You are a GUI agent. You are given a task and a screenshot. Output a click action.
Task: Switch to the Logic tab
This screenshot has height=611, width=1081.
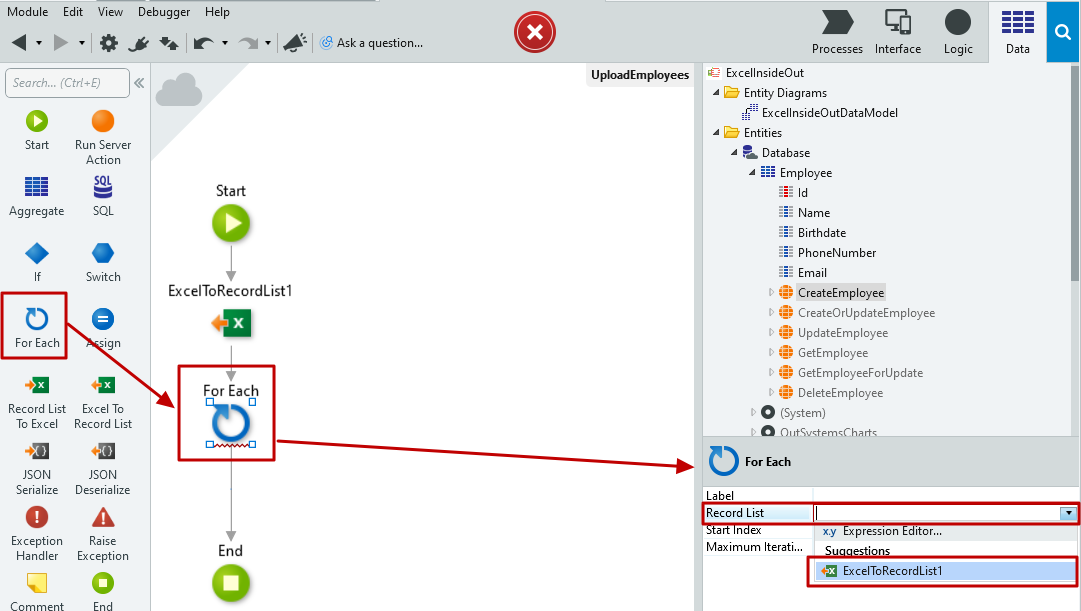(x=957, y=32)
